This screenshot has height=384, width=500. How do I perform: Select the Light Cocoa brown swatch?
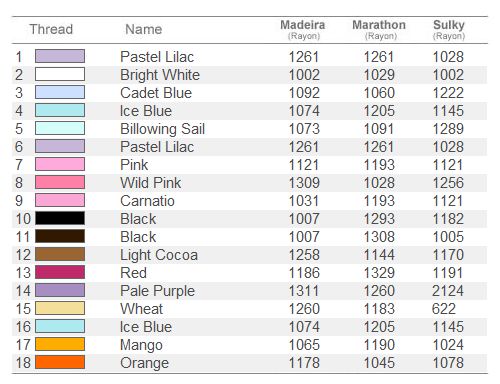pyautogui.click(x=60, y=254)
